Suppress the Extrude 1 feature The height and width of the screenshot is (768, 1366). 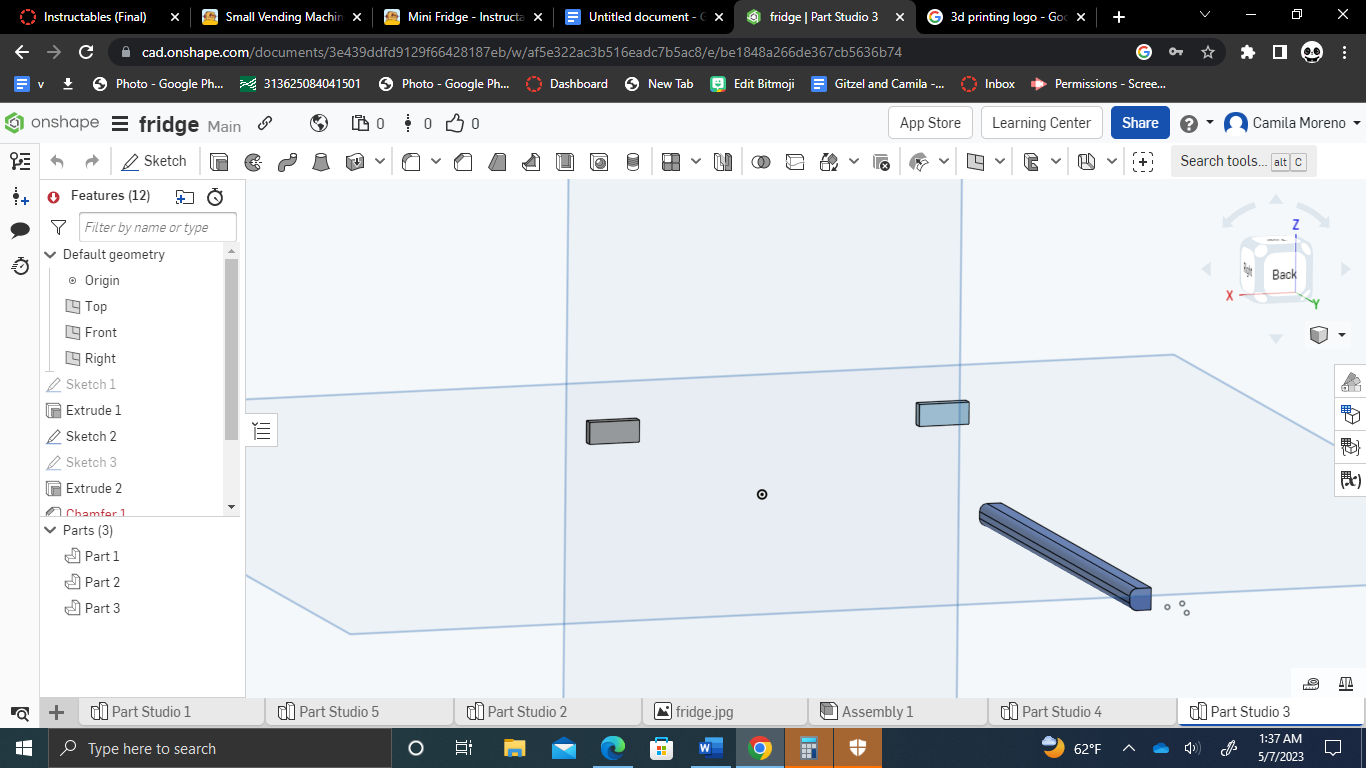(x=94, y=410)
